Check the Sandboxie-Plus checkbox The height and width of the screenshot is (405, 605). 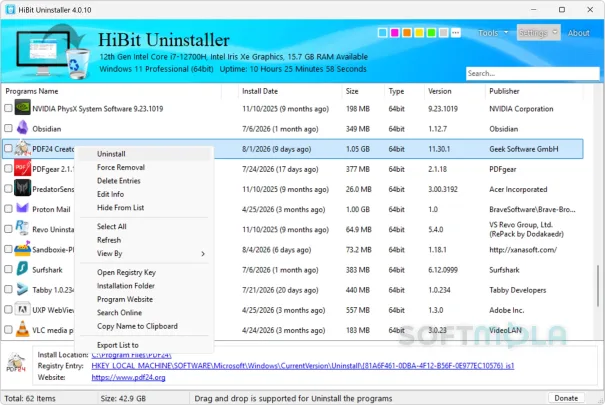[x=8, y=249]
